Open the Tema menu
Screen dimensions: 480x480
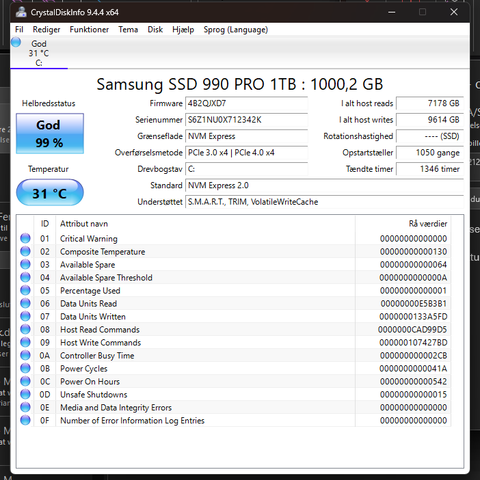tap(128, 30)
